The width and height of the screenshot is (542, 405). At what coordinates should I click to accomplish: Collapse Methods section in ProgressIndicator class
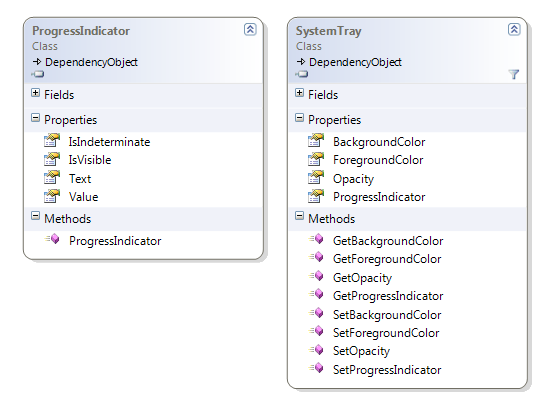(x=35, y=216)
